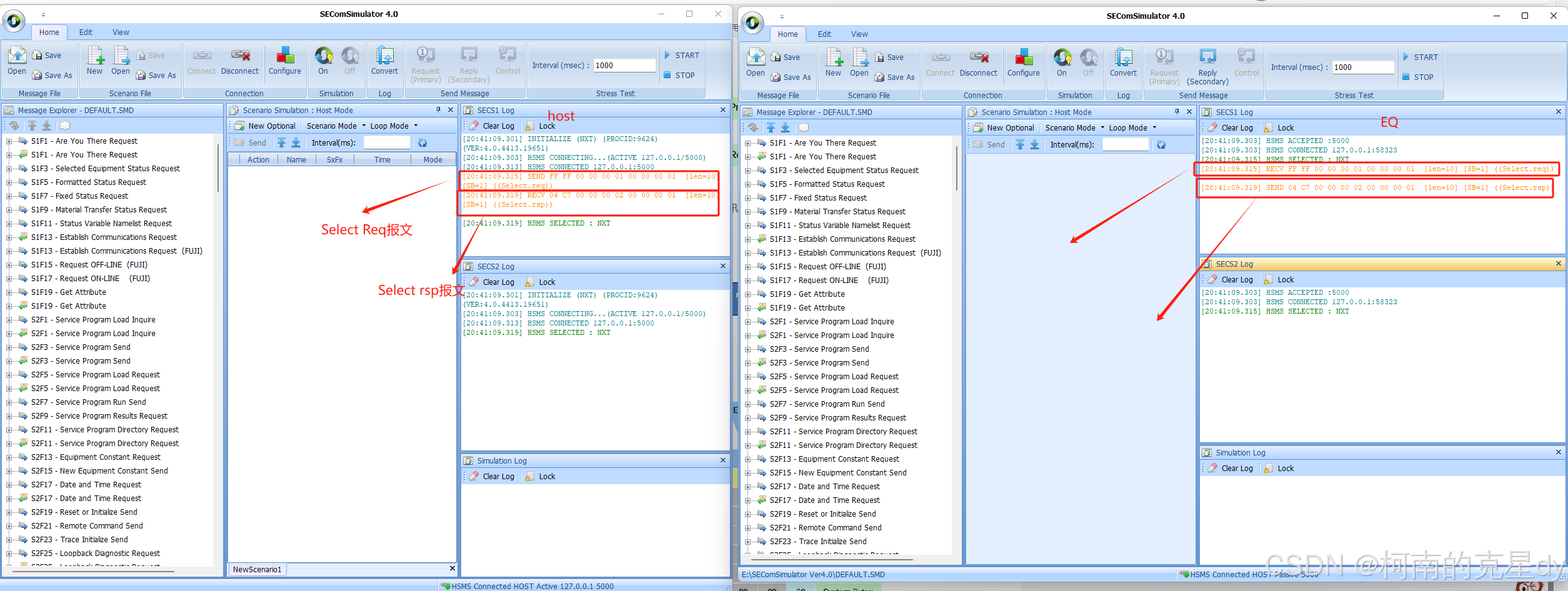Close the SECS2 Log panel, left window
Image resolution: width=1568 pixels, height=591 pixels.
coord(723,266)
